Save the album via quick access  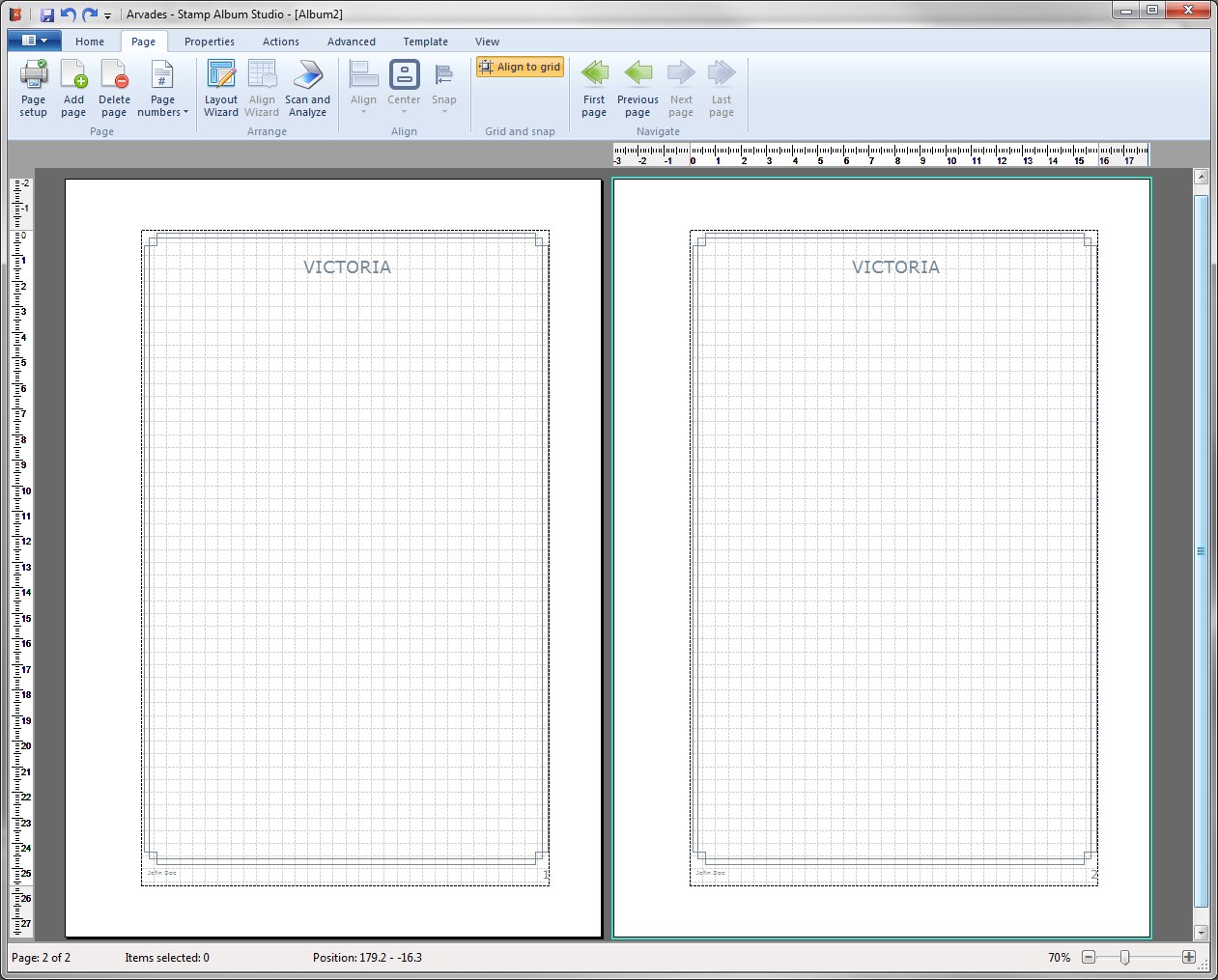point(46,14)
